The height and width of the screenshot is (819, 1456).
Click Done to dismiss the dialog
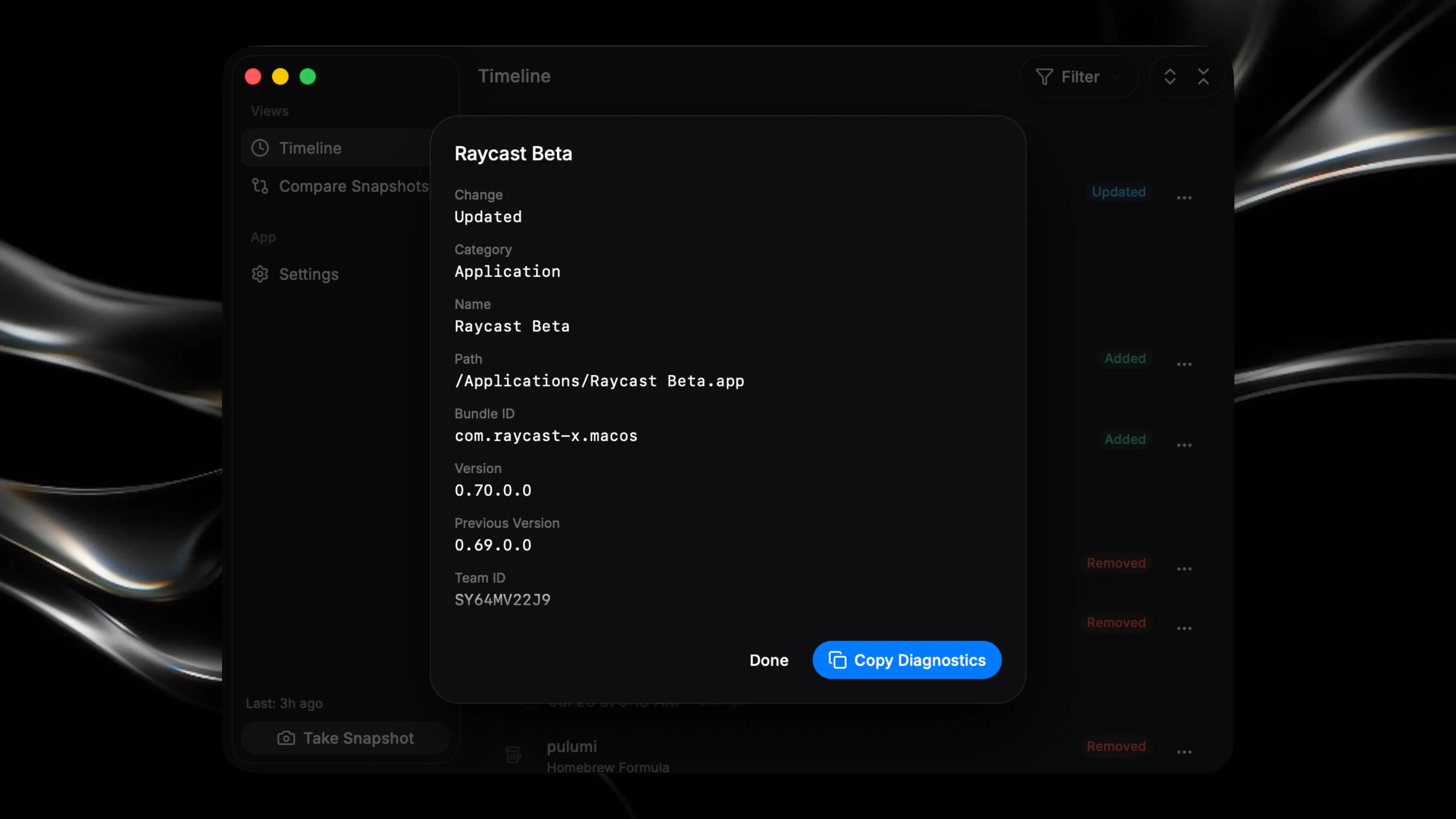pyautogui.click(x=768, y=660)
